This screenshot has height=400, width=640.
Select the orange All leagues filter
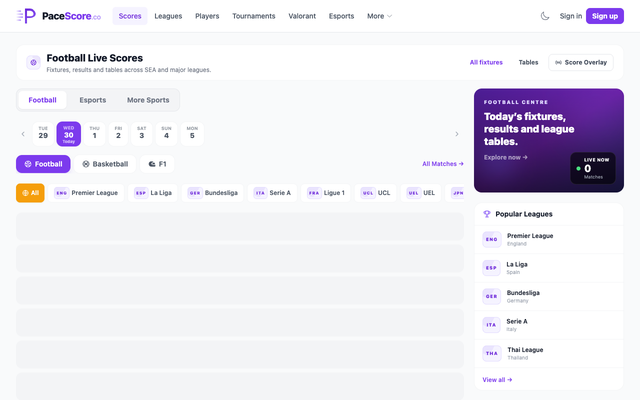click(30, 193)
